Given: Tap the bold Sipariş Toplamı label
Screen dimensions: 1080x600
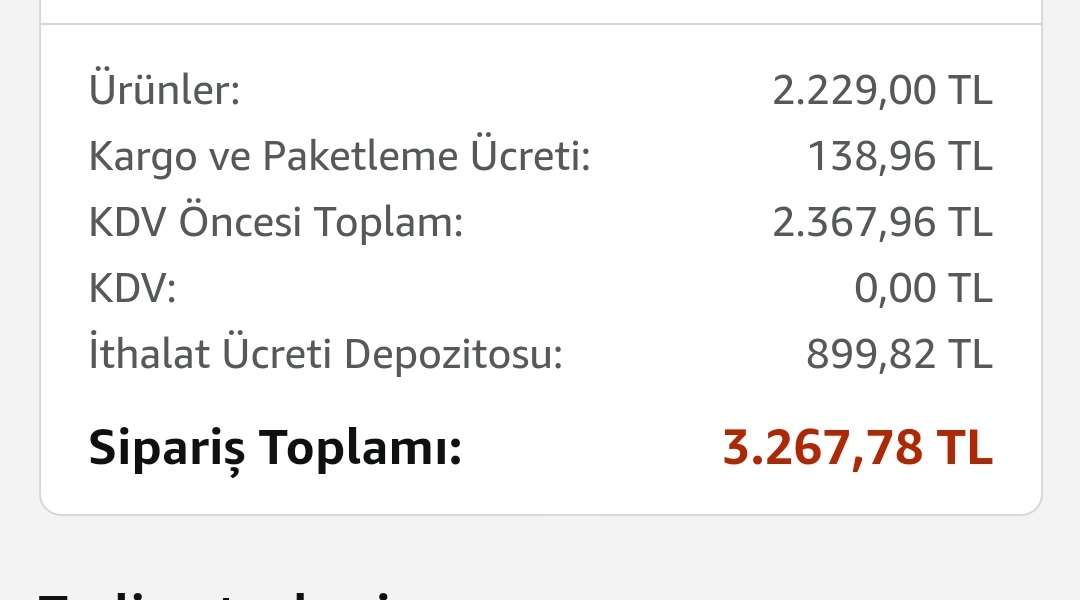Looking at the screenshot, I should pos(275,447).
